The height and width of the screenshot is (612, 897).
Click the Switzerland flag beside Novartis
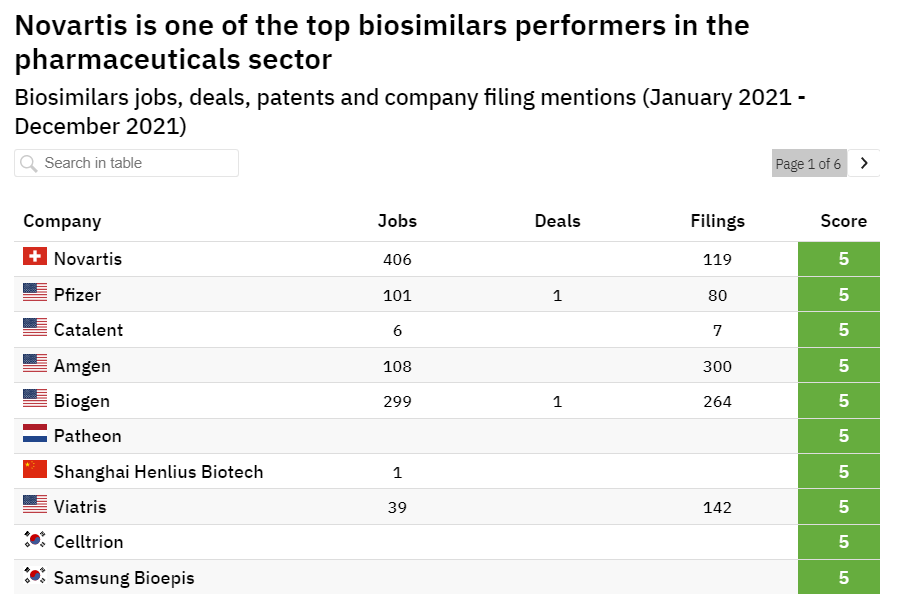coord(35,257)
